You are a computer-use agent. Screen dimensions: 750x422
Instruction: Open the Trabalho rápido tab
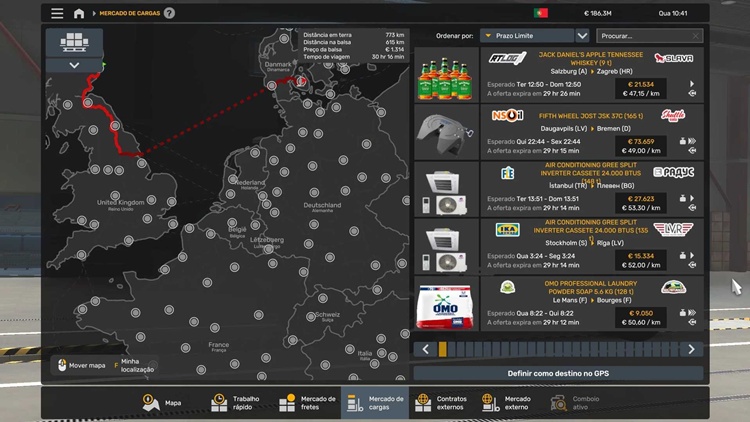coord(235,402)
